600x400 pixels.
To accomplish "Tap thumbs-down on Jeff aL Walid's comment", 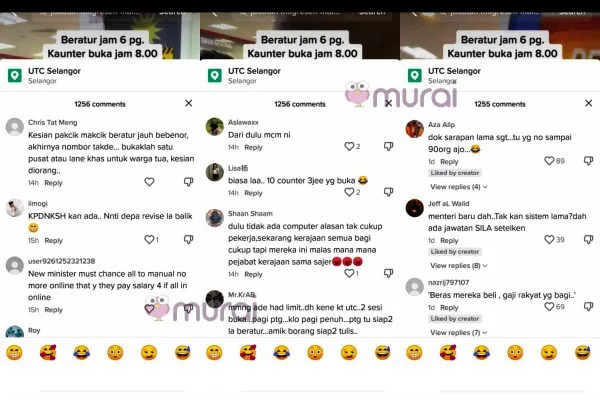I will coord(589,240).
